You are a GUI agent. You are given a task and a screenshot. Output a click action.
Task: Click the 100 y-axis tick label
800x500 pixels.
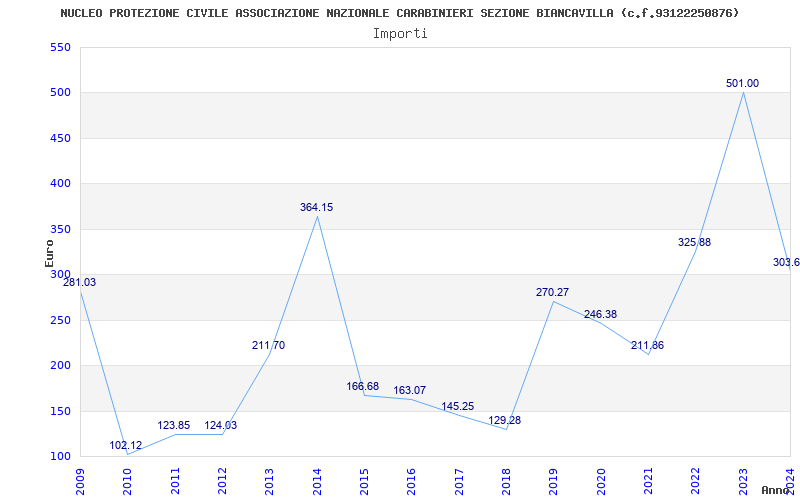[60, 457]
